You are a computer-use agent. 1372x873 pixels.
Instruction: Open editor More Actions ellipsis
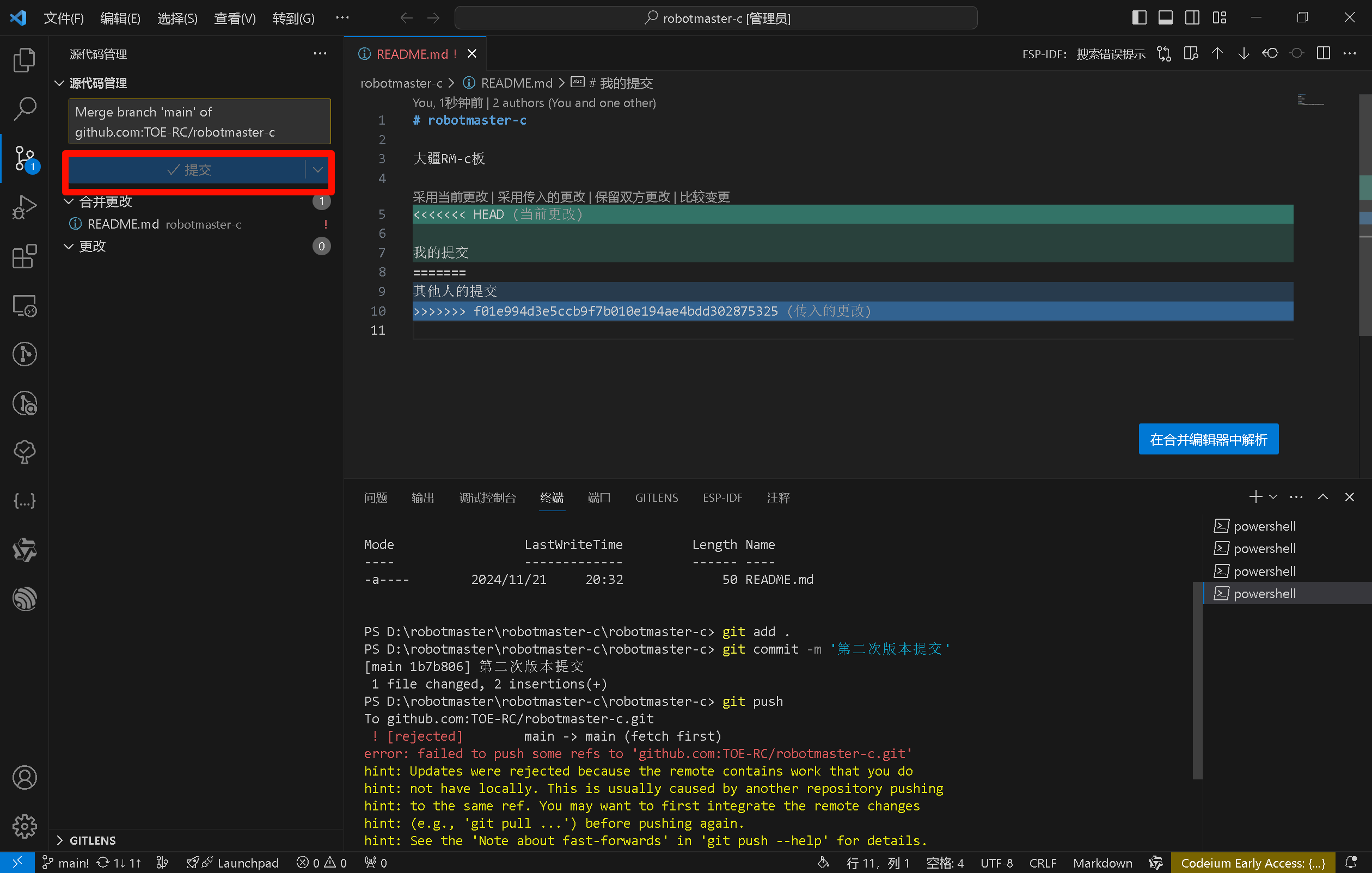1350,53
